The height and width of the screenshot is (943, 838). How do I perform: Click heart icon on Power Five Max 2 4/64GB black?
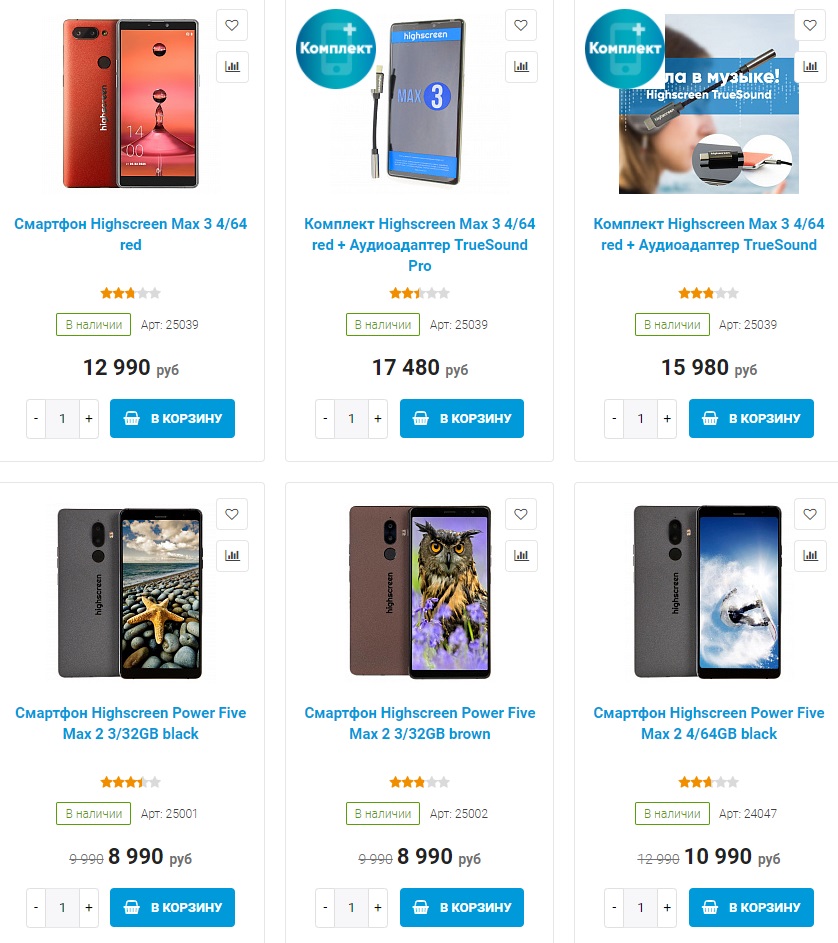point(810,514)
